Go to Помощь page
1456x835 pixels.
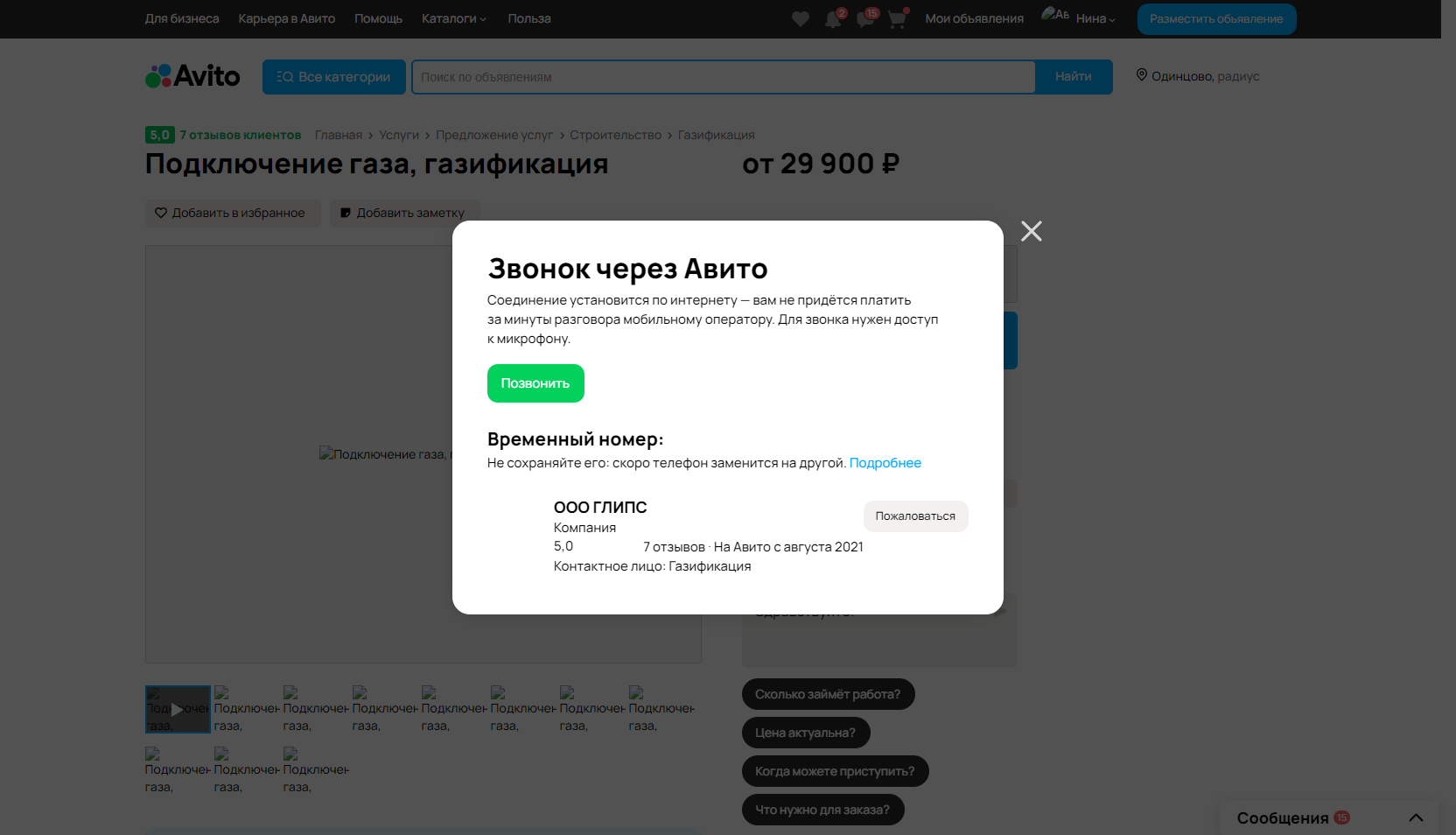point(379,18)
